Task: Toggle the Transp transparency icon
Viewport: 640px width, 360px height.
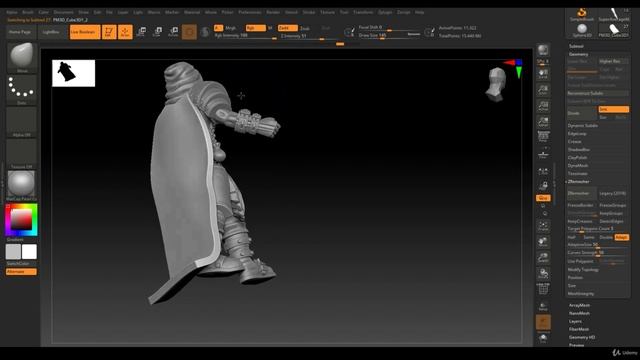Action: [x=543, y=306]
